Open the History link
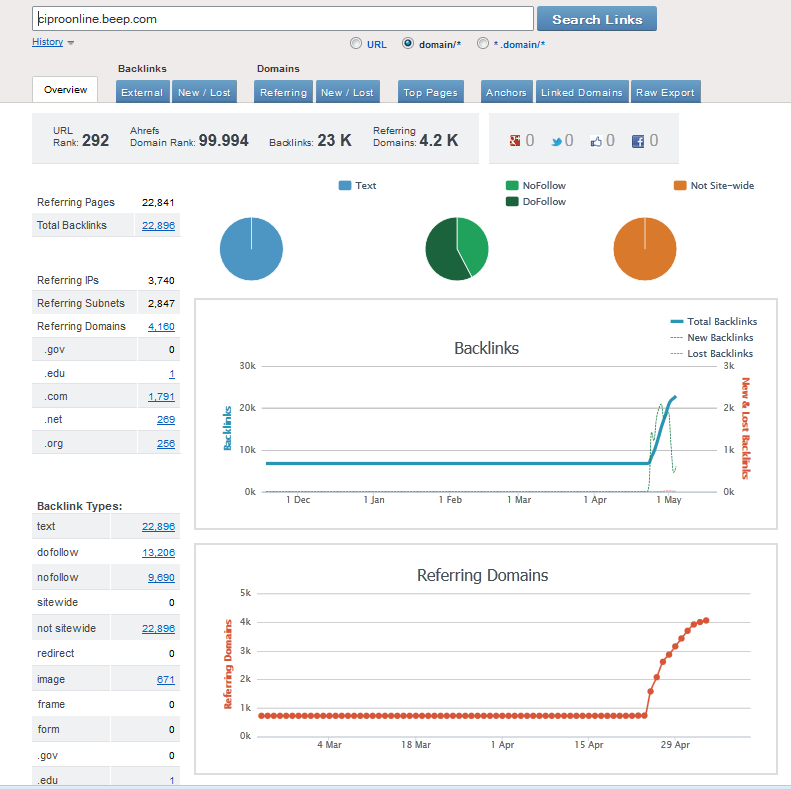 pos(47,42)
